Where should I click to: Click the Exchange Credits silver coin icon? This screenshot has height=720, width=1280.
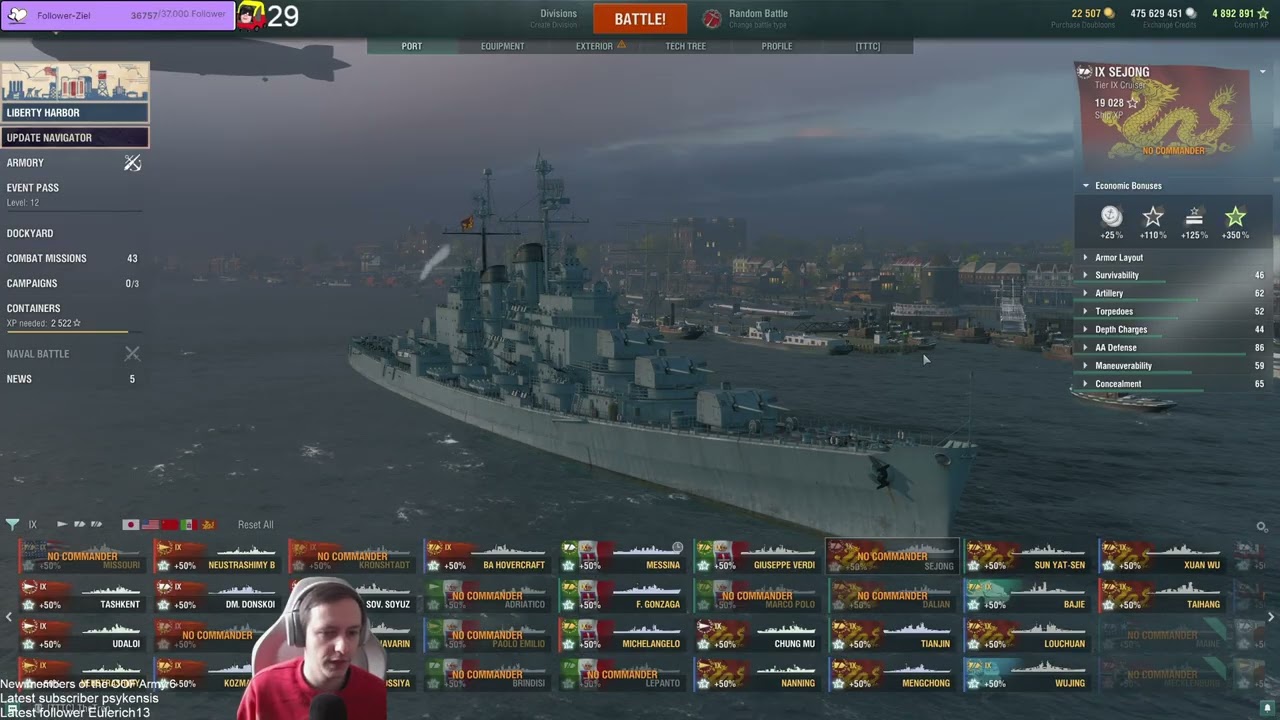coord(1190,14)
